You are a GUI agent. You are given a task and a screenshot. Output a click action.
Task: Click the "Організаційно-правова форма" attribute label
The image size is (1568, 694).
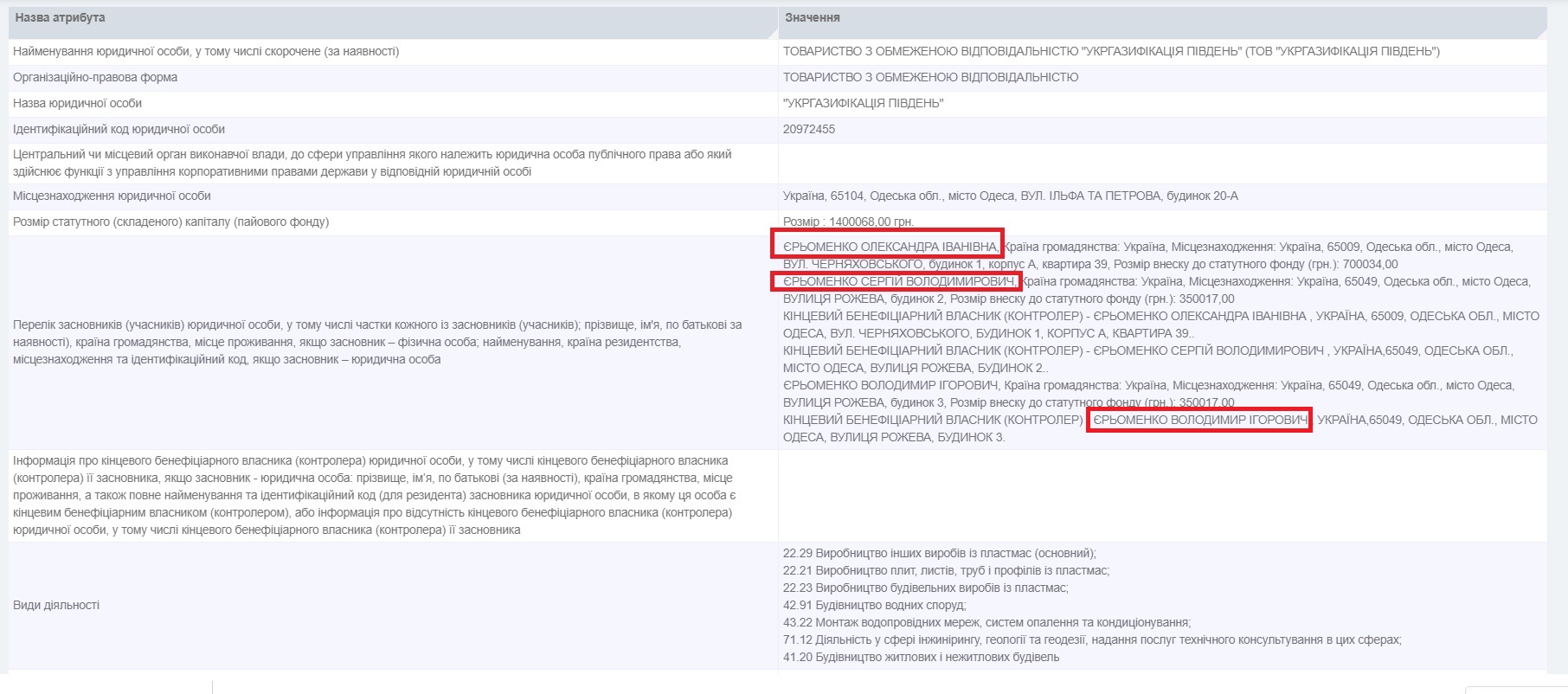95,77
